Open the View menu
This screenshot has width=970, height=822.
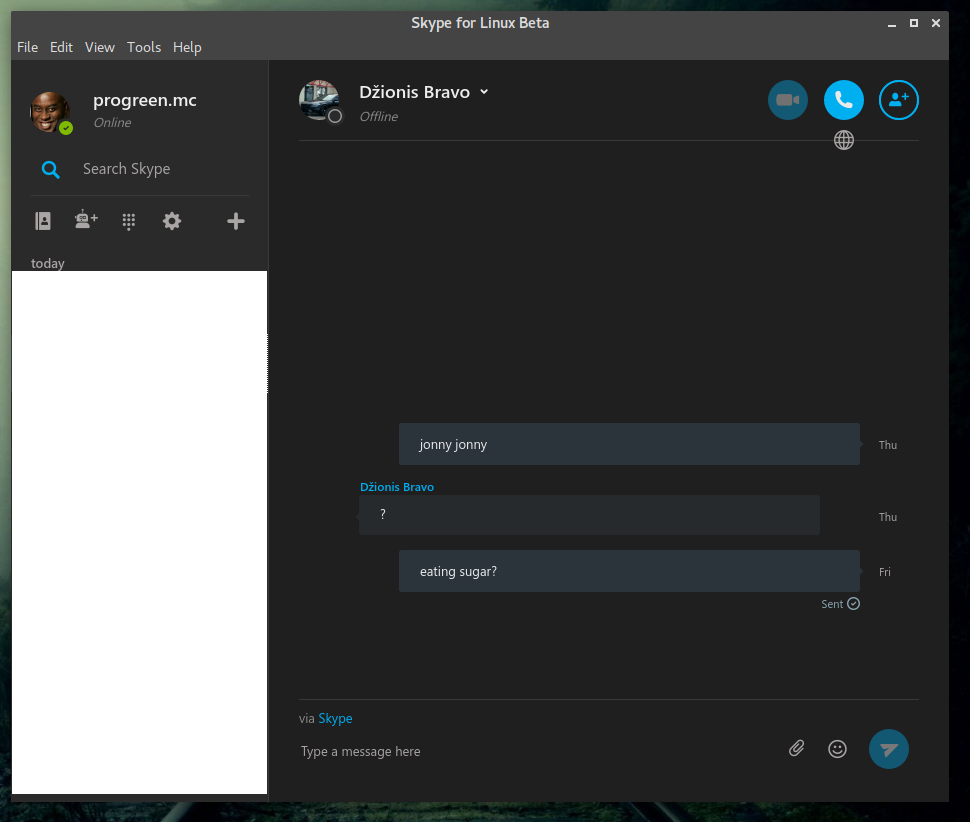click(x=100, y=47)
